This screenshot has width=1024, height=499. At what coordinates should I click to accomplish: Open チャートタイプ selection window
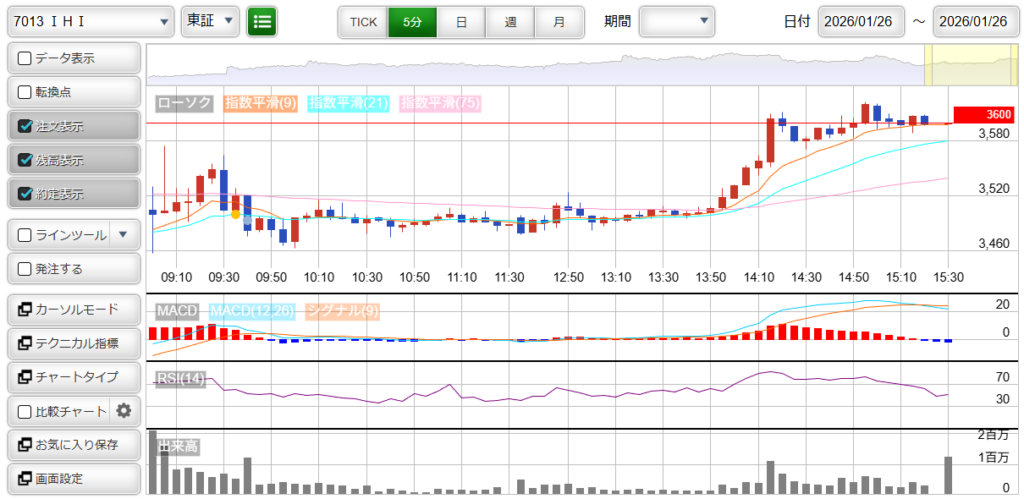pyautogui.click(x=72, y=377)
